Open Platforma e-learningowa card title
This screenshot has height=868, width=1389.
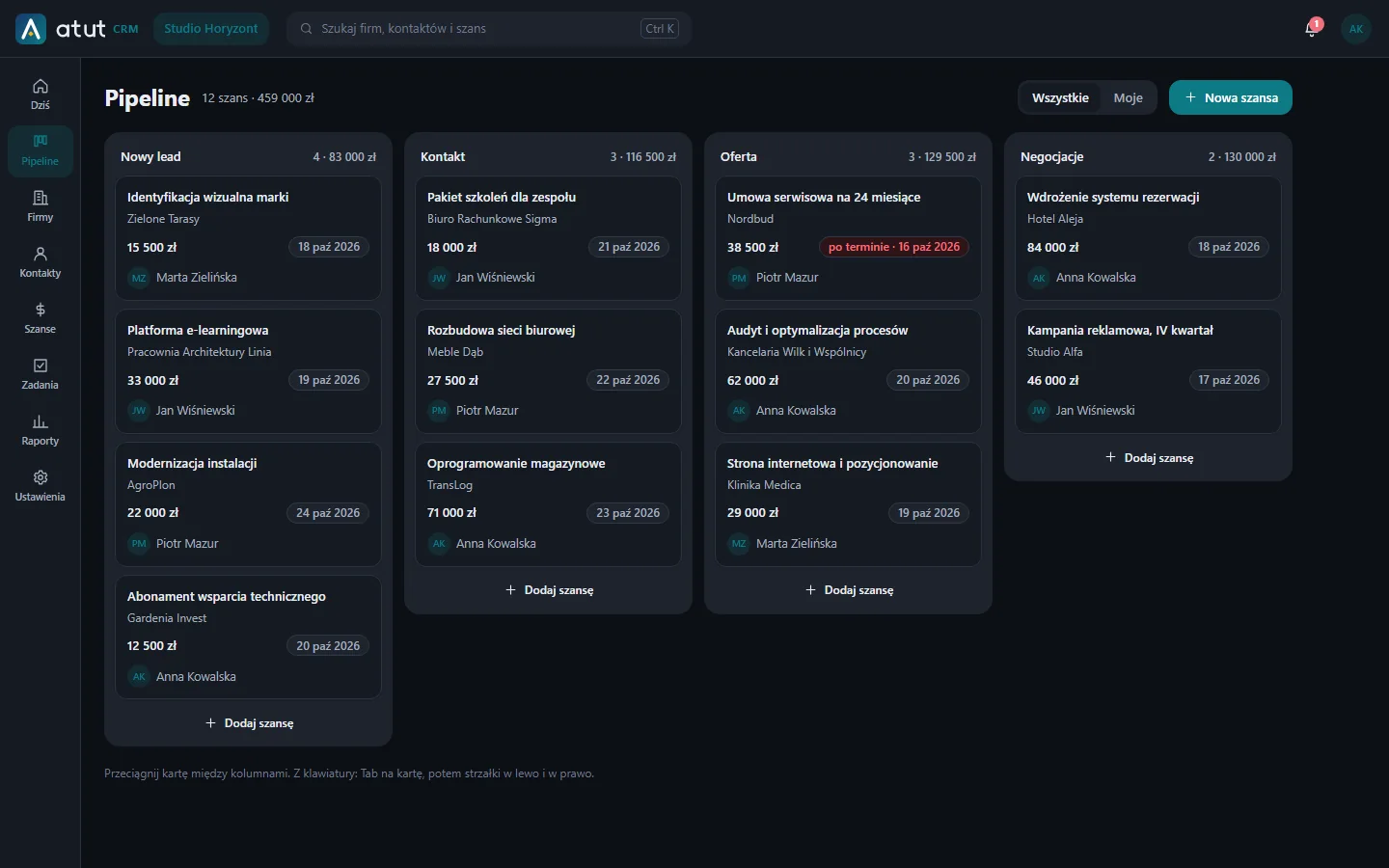point(198,331)
